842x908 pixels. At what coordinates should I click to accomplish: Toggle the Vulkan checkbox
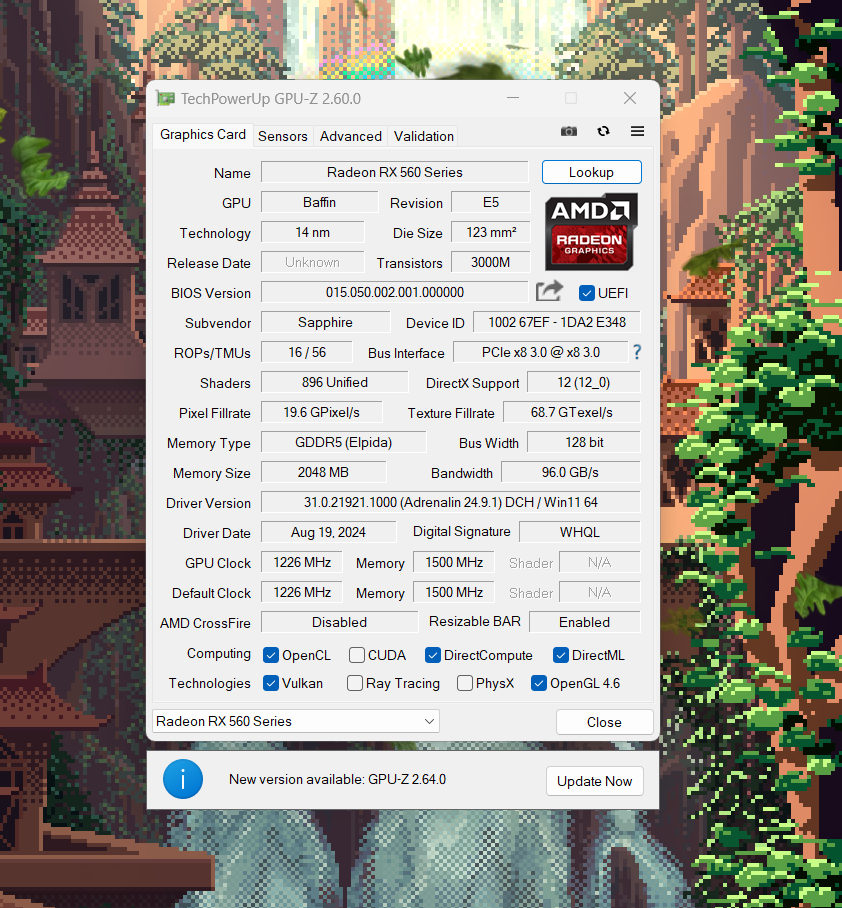pyautogui.click(x=270, y=683)
